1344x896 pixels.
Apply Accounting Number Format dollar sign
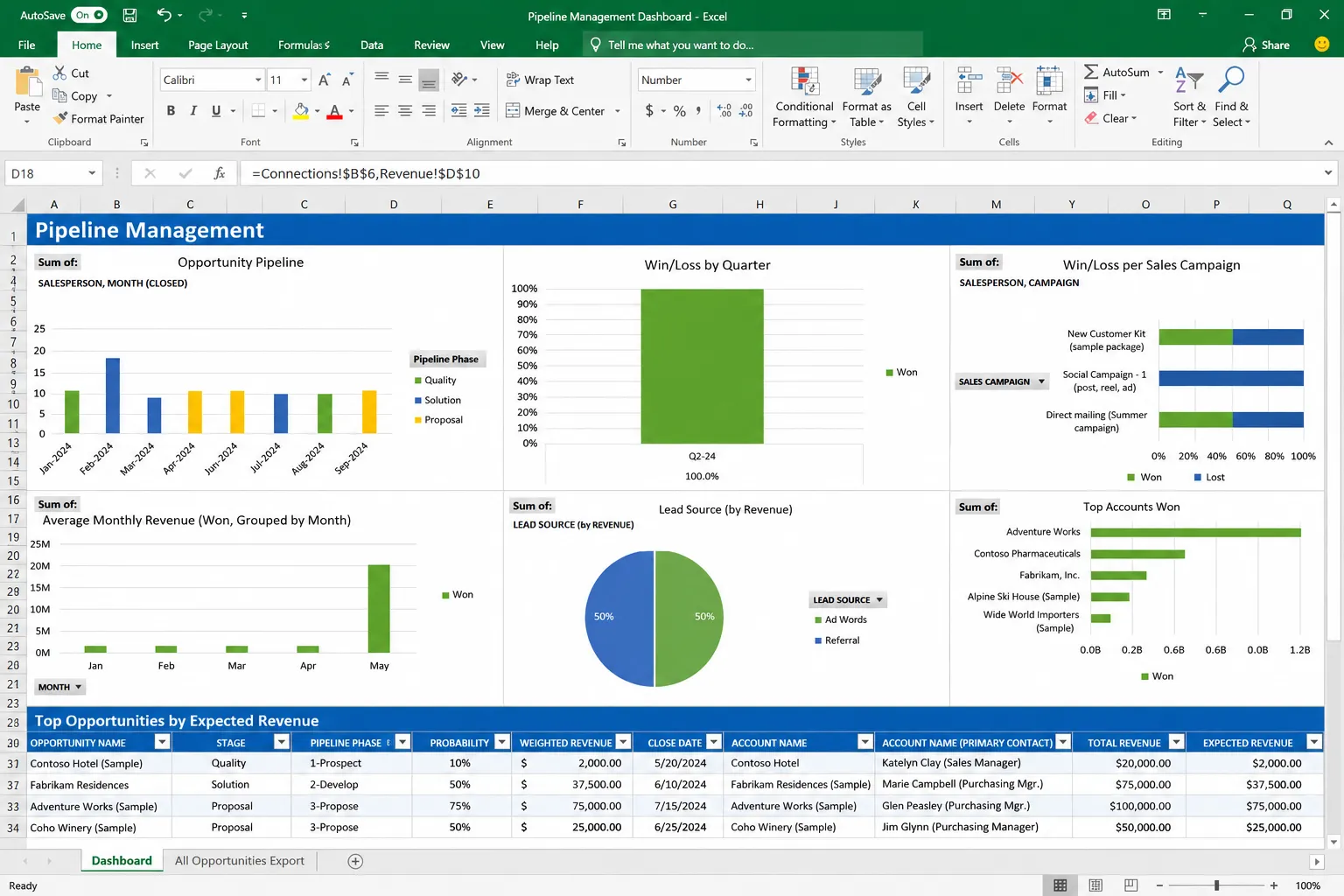649,111
